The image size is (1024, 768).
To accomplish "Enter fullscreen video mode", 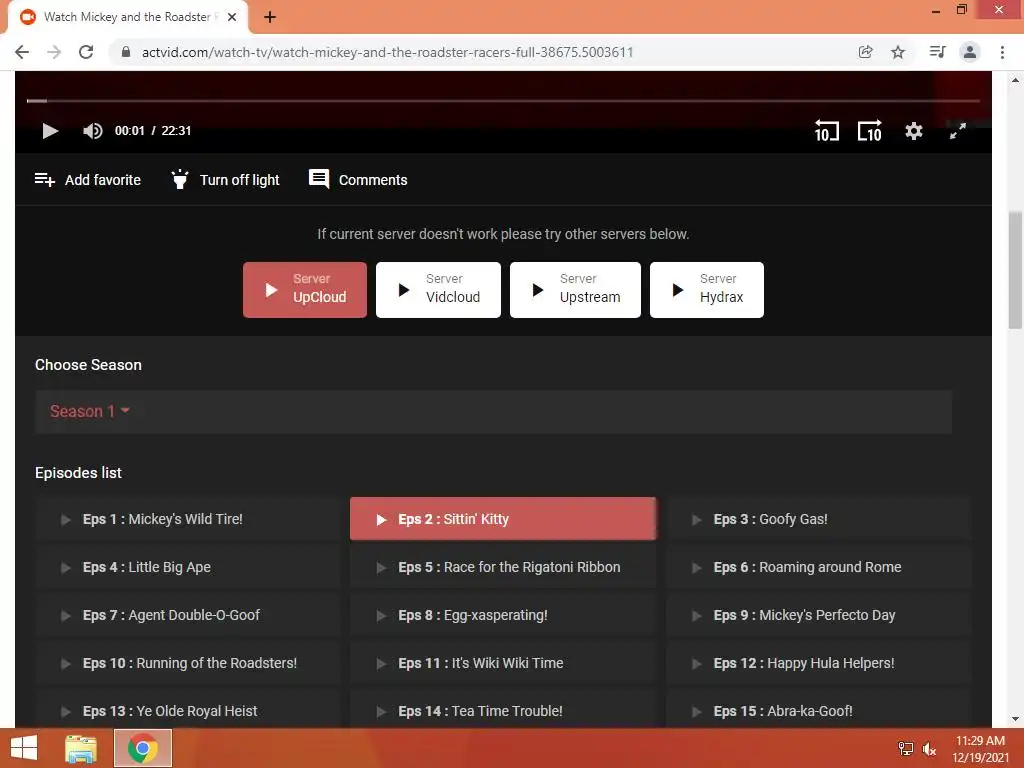I will 957,131.
